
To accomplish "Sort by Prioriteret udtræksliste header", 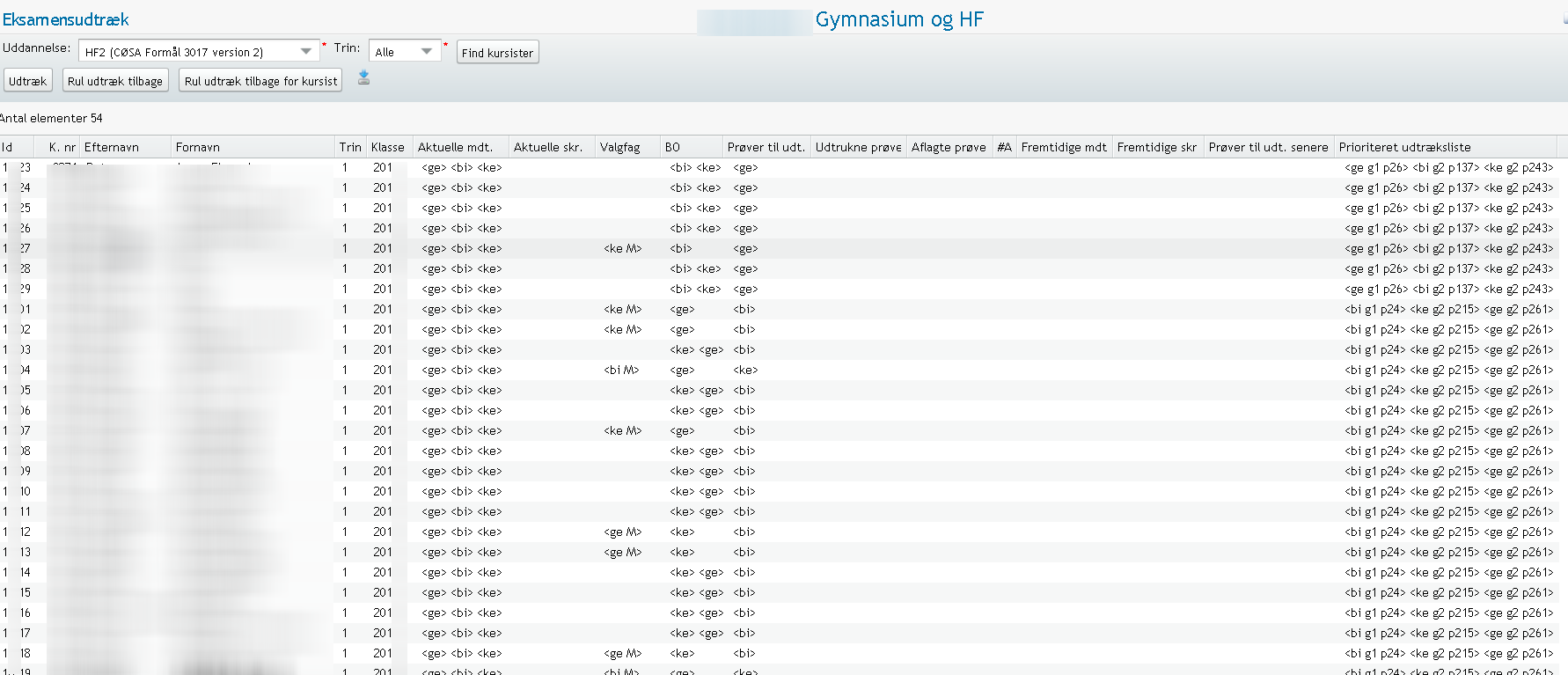I will pos(1447,147).
